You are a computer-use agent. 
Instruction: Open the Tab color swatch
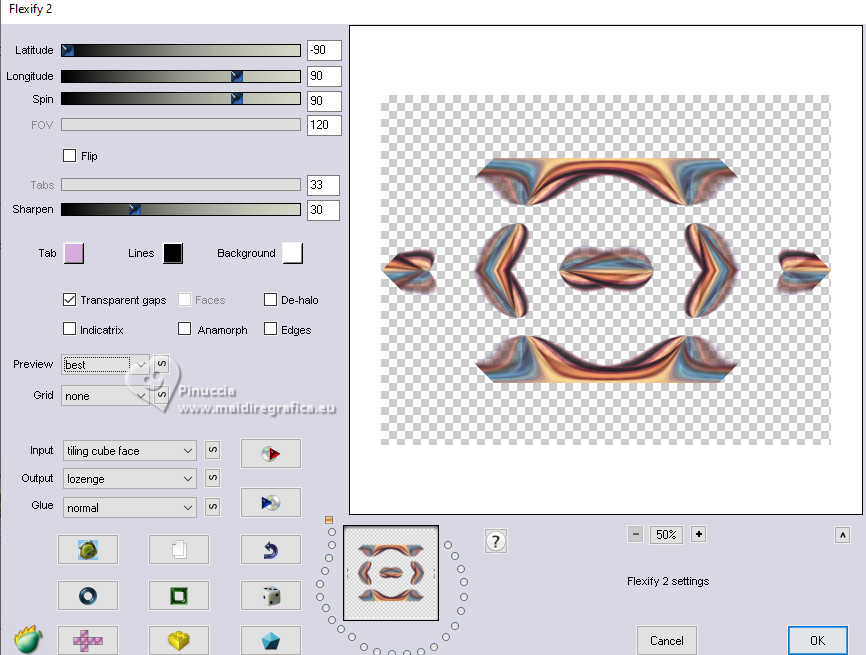(x=73, y=253)
